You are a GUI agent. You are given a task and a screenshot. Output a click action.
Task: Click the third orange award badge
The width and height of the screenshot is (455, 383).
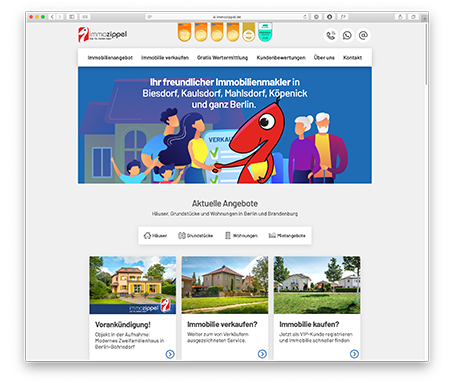click(x=217, y=32)
